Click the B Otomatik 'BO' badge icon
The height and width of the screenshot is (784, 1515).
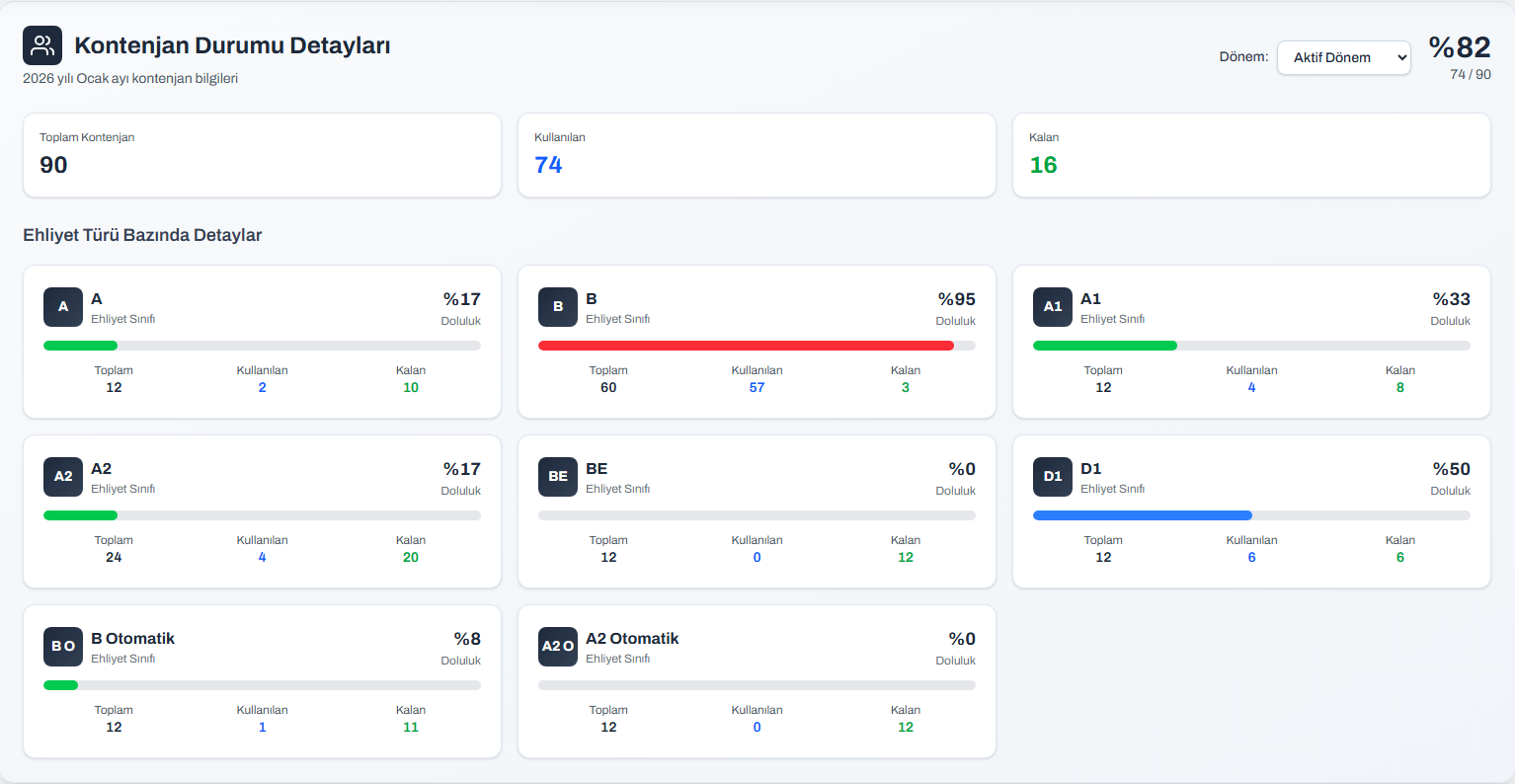pos(63,647)
